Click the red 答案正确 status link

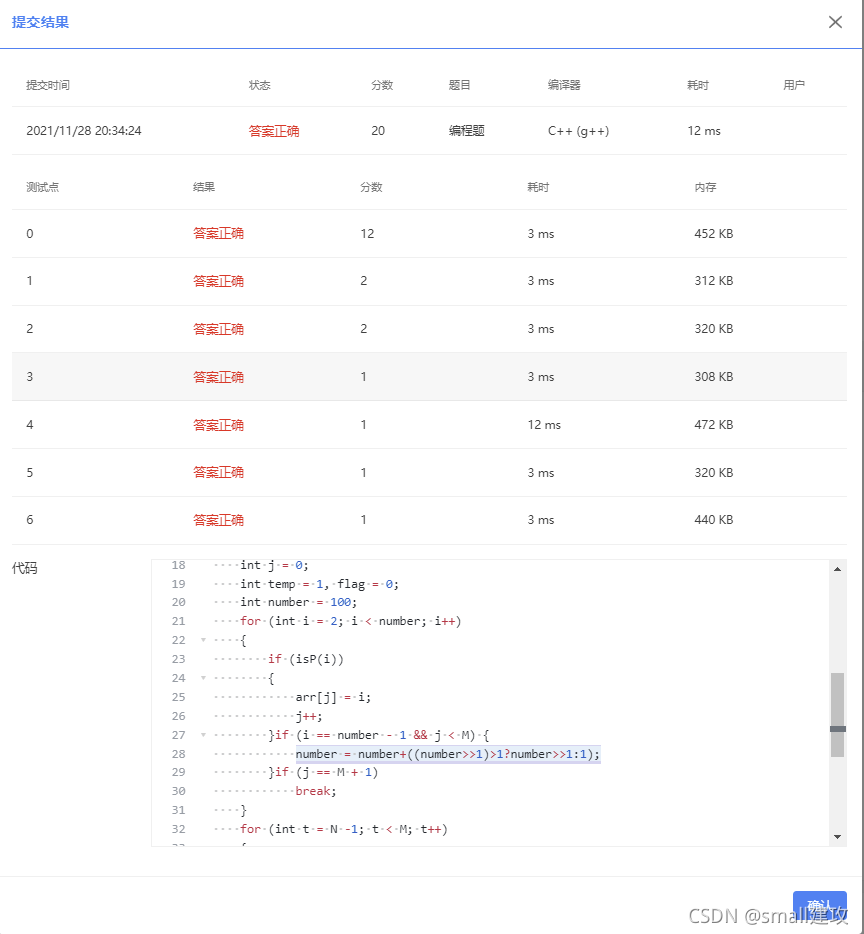(x=274, y=130)
